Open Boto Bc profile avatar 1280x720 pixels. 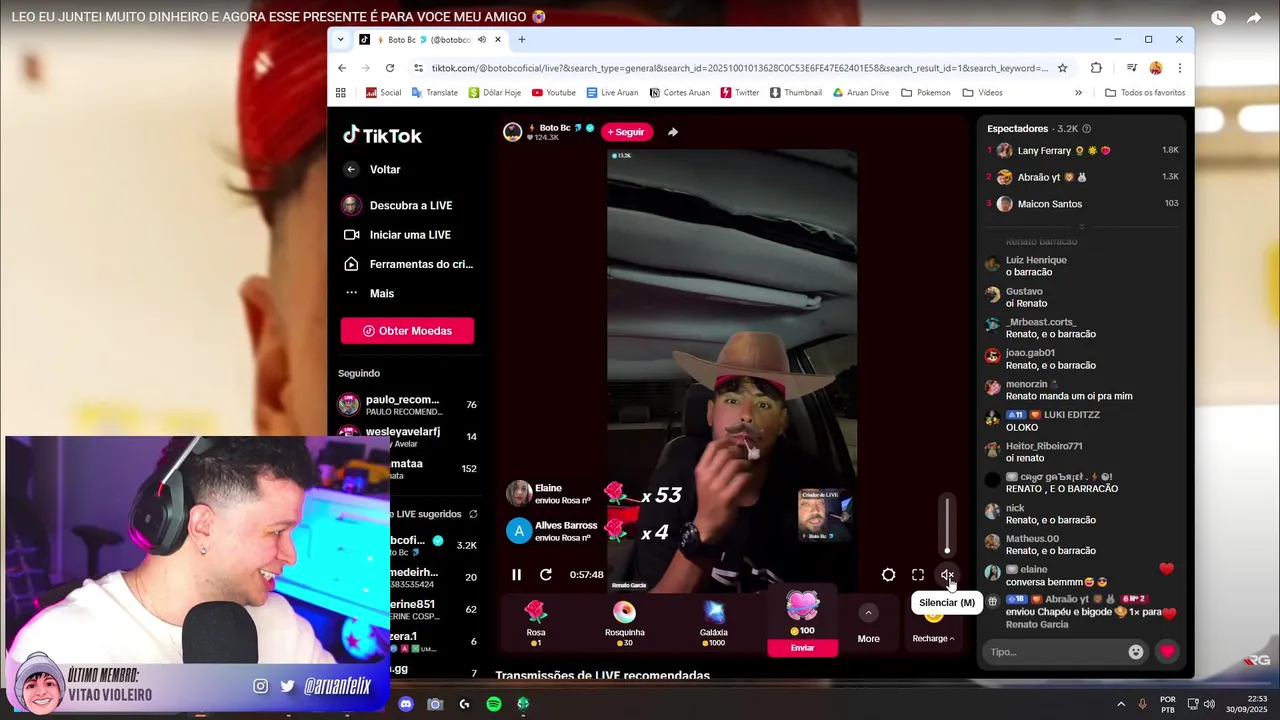[x=513, y=132]
